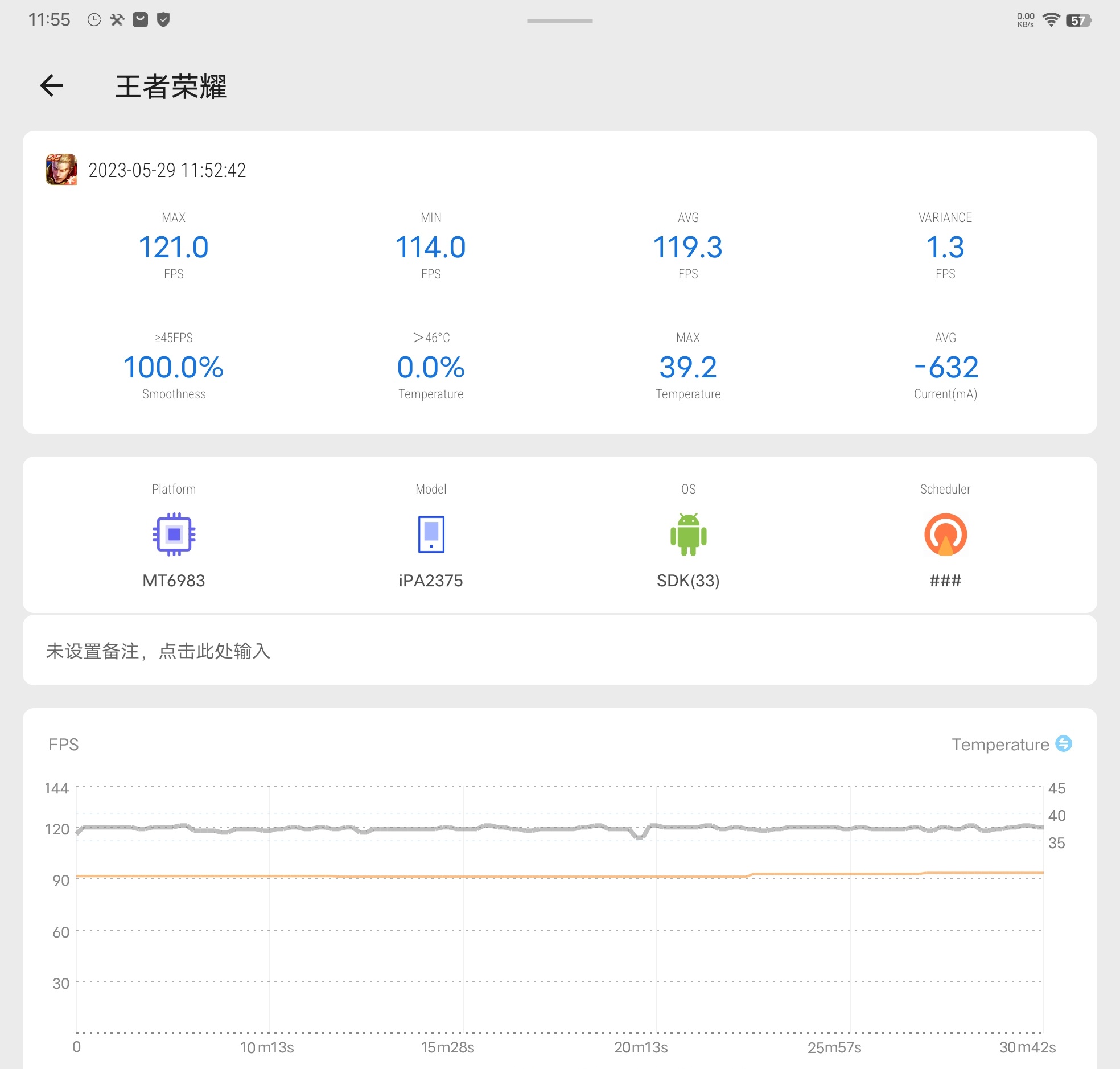Tap the Wi-Fi status icon
Image resolution: width=1120 pixels, height=1069 pixels.
(1051, 20)
